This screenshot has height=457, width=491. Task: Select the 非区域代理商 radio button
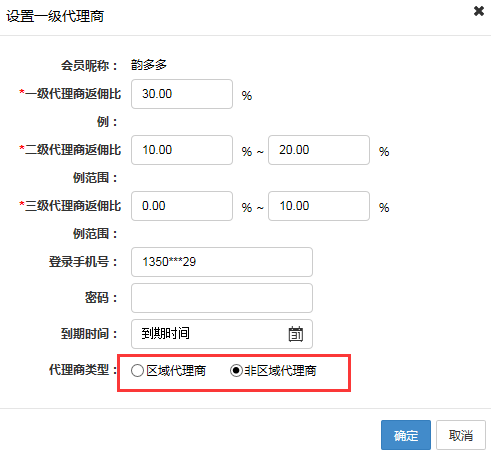(x=236, y=371)
